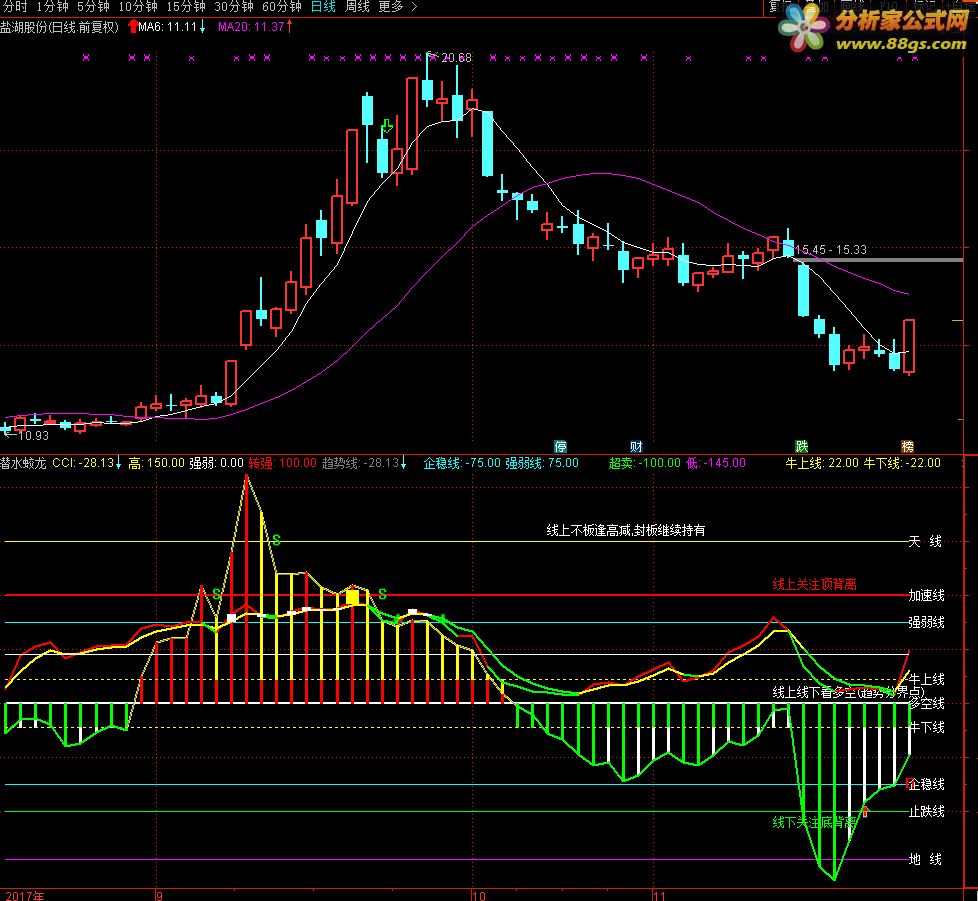978x901 pixels.
Task: Click the 牛上线 level label on right
Action: click(926, 680)
